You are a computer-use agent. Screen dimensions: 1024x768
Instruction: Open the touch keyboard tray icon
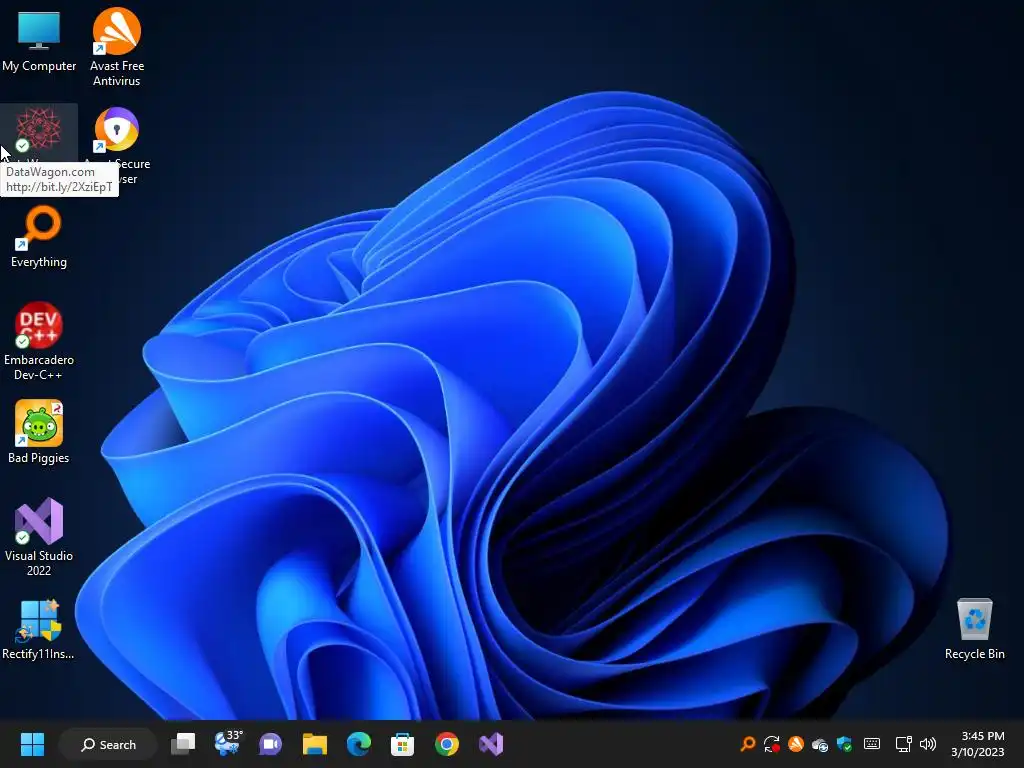coord(871,744)
